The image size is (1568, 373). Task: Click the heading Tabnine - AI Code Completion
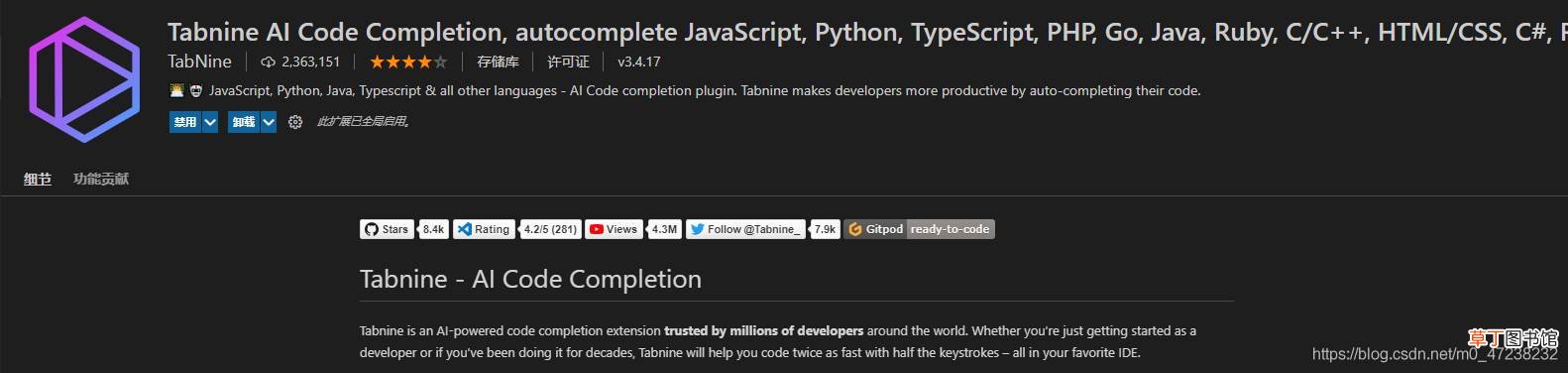pyautogui.click(x=530, y=279)
